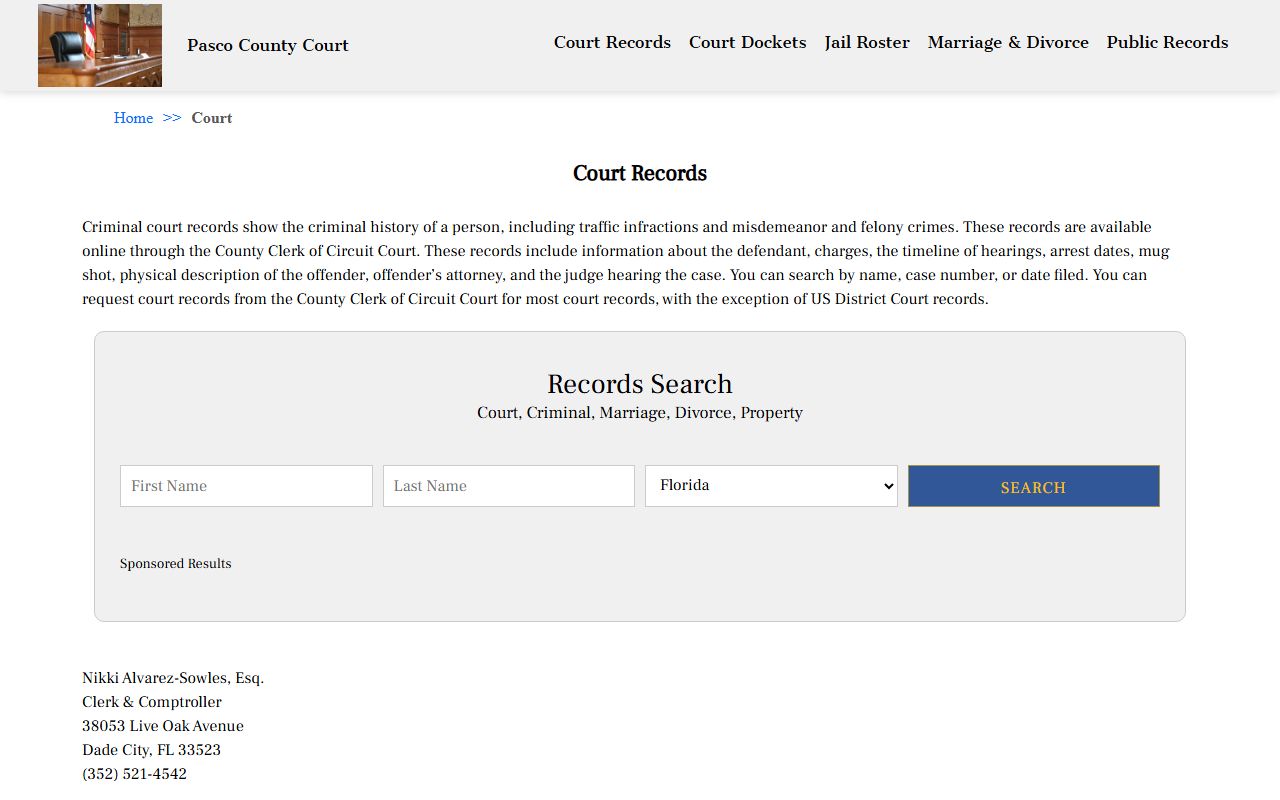Select Marriage & Divorce in the navigation
1280x800 pixels.
pyautogui.click(x=1008, y=42)
